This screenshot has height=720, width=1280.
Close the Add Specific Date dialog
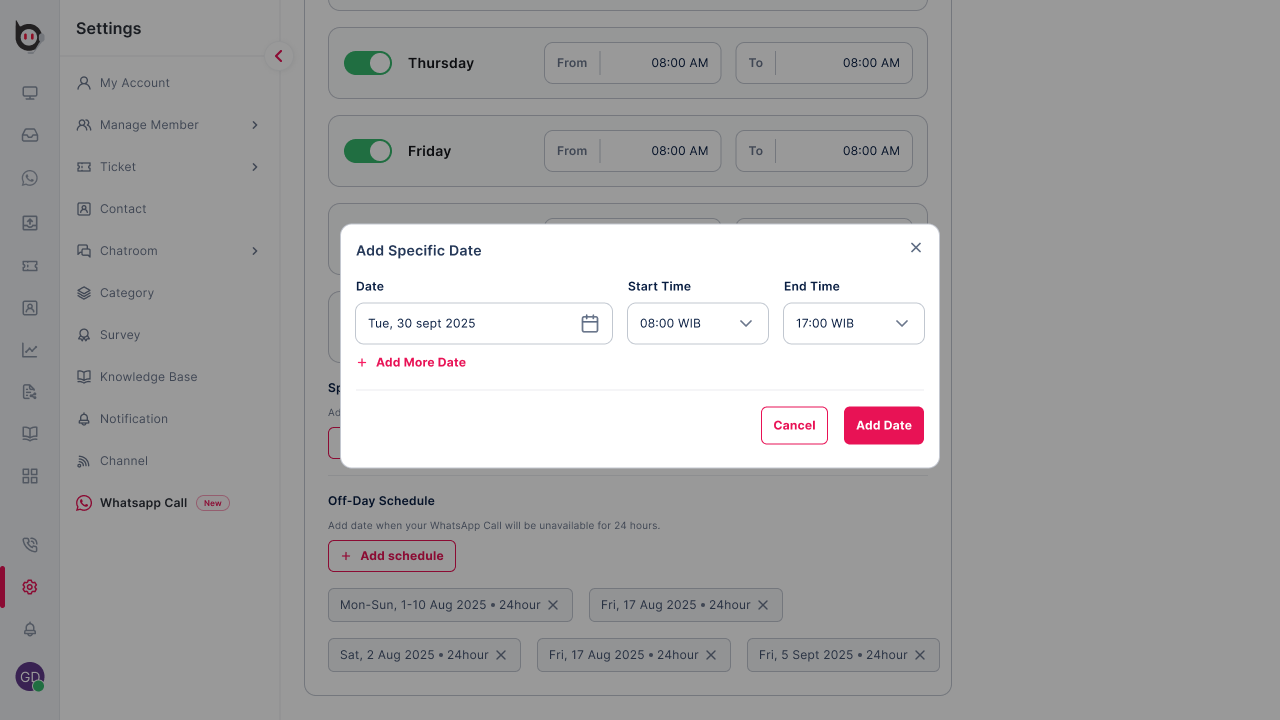tap(915, 248)
